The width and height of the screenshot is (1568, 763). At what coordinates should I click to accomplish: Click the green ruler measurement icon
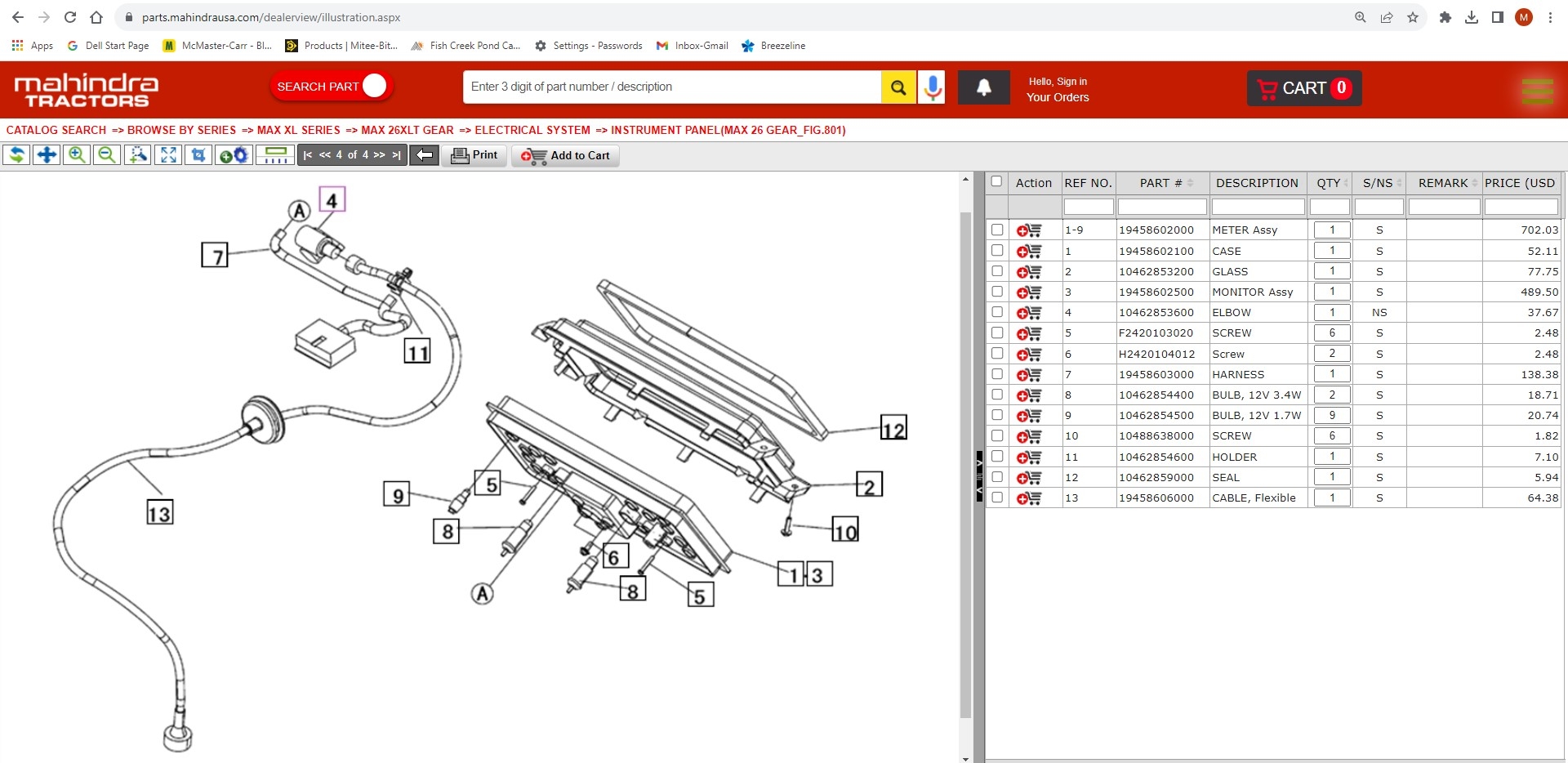pyautogui.click(x=275, y=155)
